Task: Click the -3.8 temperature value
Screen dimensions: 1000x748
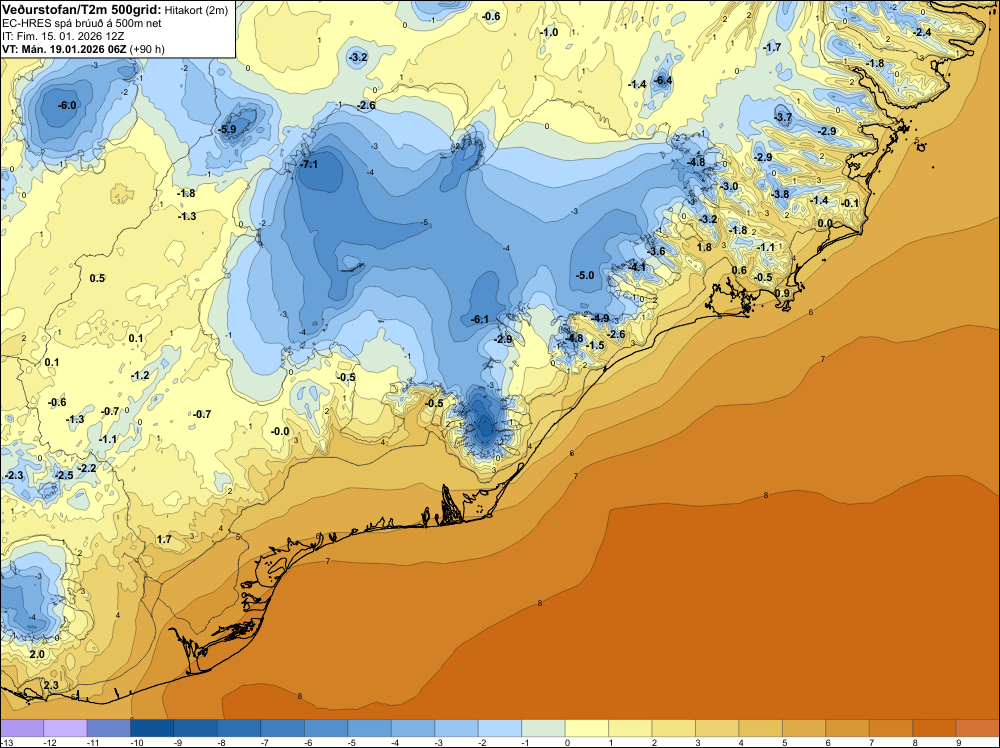Action: point(780,194)
